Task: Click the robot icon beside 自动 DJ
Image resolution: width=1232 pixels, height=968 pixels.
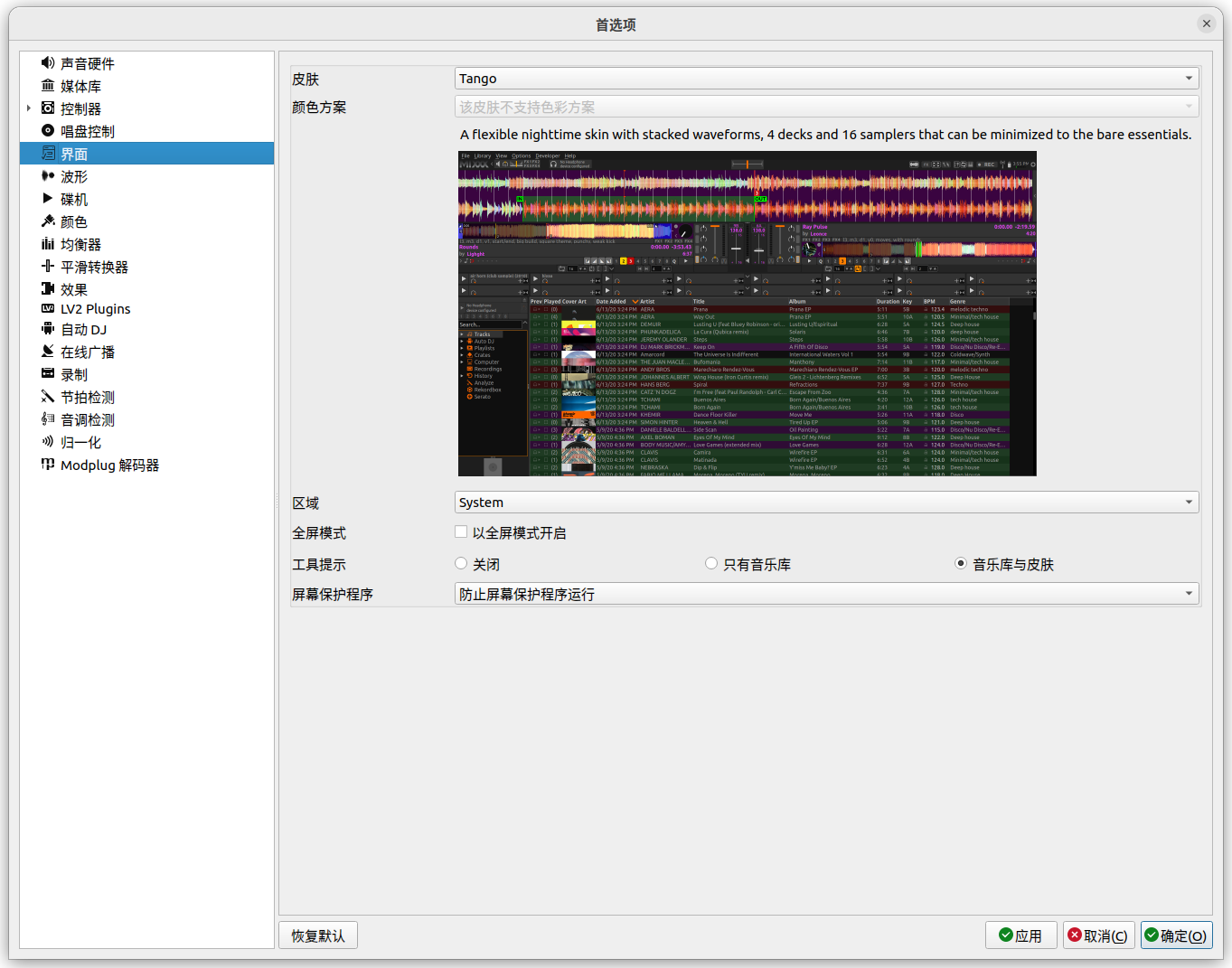Action: tap(48, 329)
